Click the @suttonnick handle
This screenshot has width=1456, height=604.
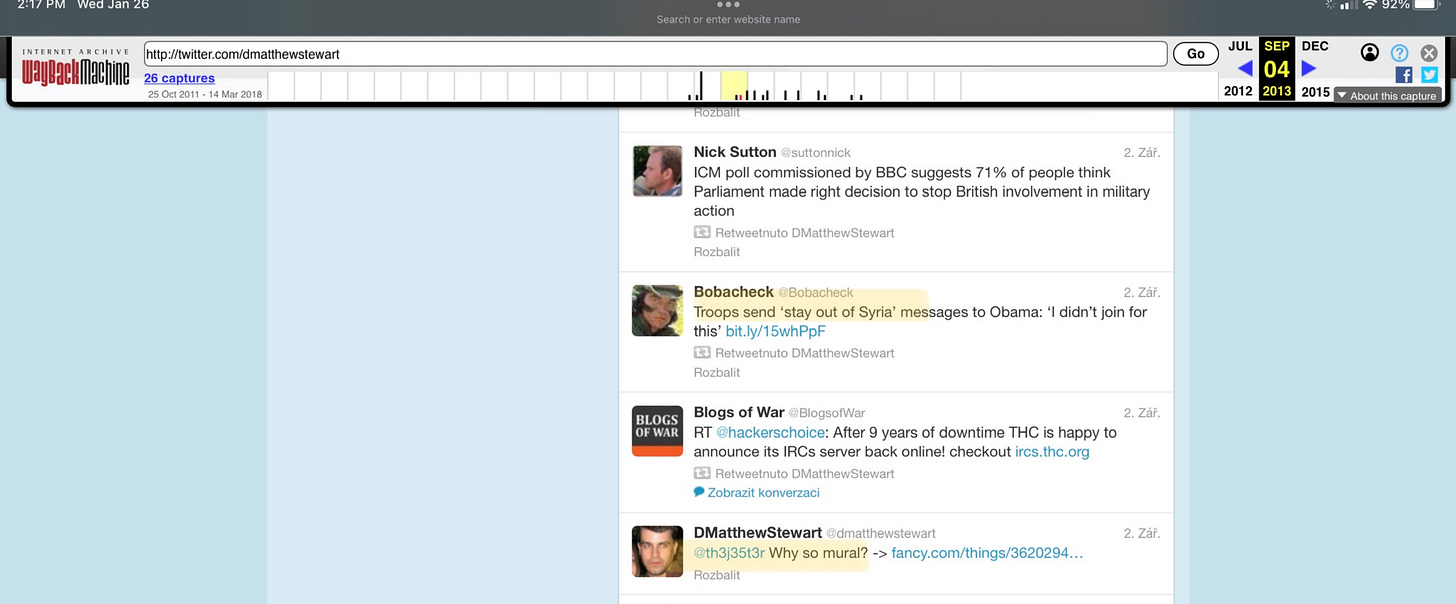click(x=815, y=153)
